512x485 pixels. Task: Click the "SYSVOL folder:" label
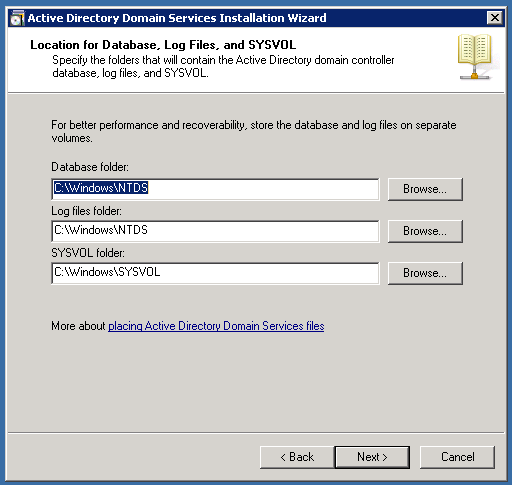pyautogui.click(x=88, y=253)
